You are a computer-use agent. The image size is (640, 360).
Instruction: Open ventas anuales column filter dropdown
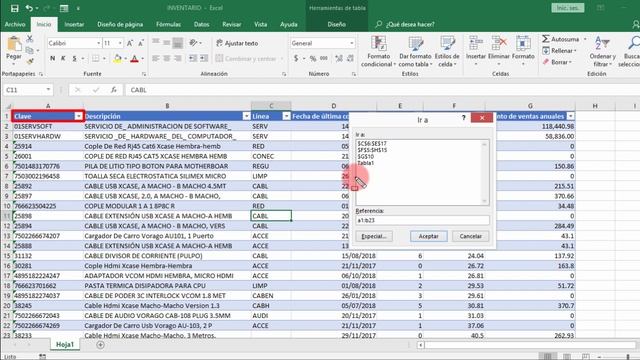point(570,116)
